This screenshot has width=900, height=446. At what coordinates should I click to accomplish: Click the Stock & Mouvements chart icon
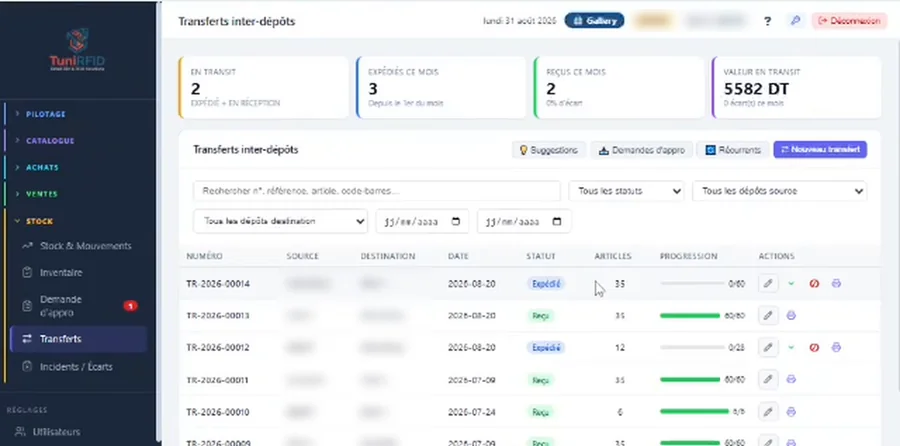(x=27, y=246)
